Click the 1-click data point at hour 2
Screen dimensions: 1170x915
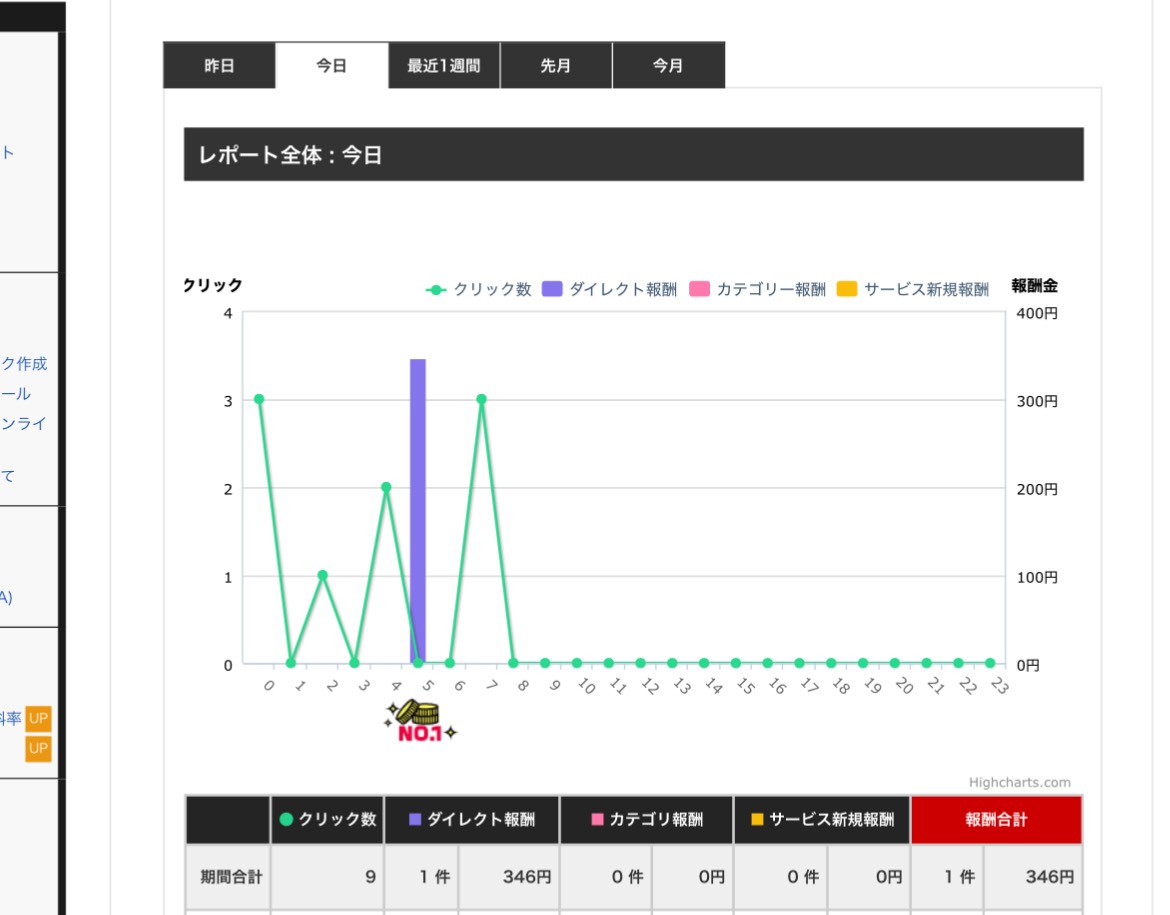pos(322,575)
